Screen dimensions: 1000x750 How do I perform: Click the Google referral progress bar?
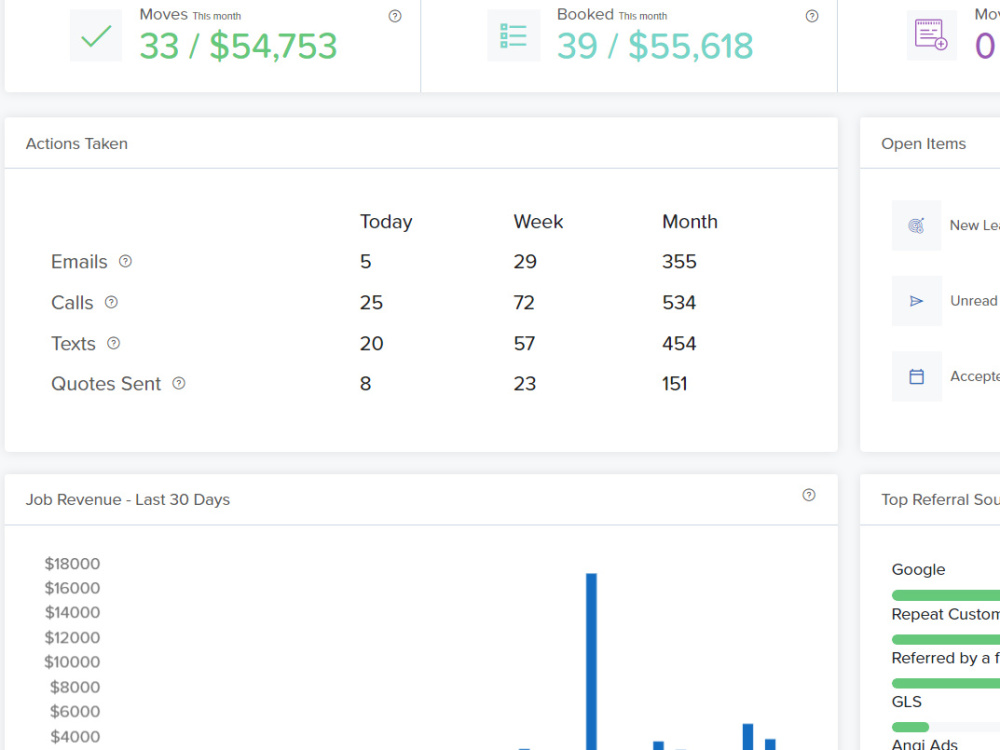point(946,595)
